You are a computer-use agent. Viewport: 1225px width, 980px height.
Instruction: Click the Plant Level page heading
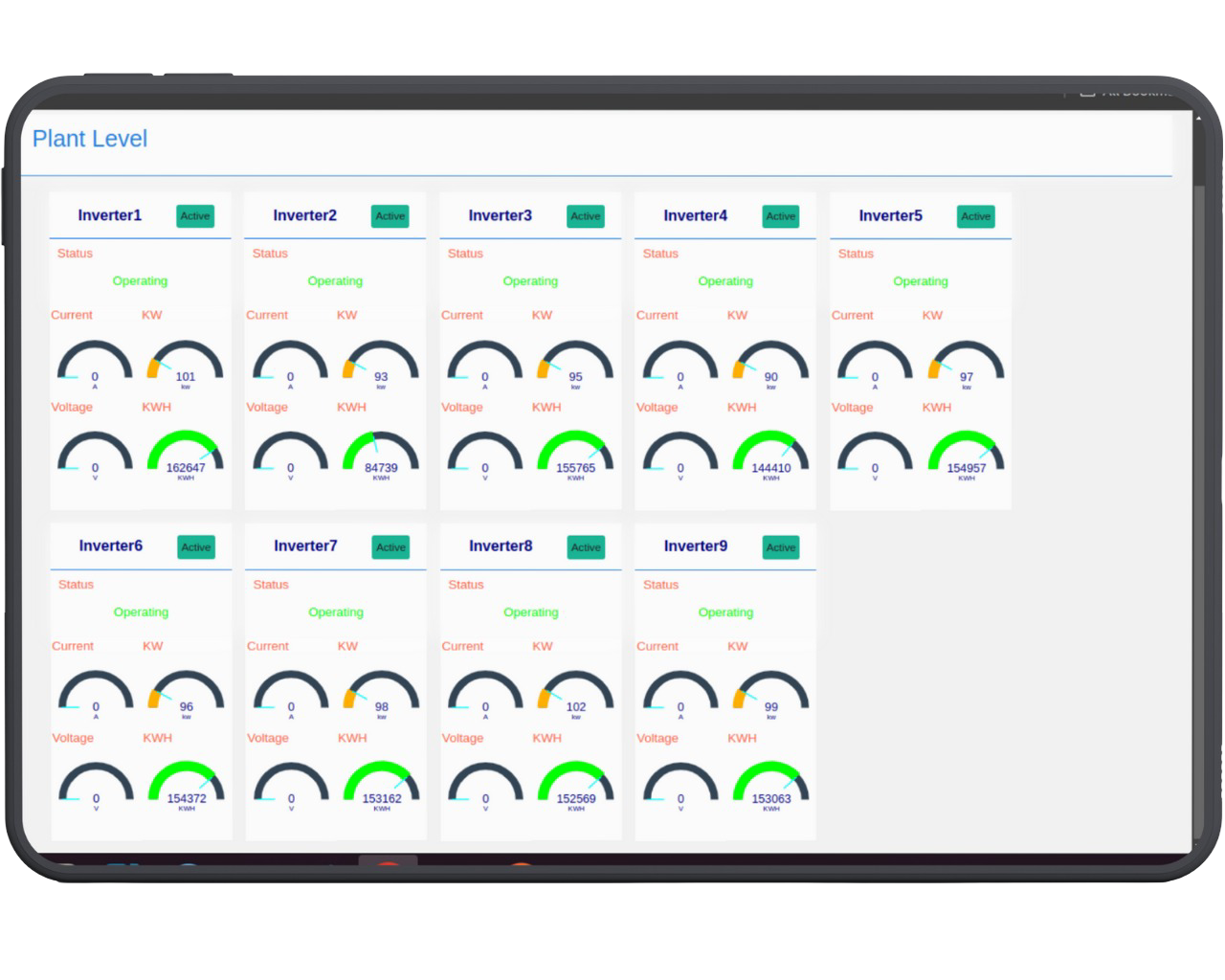pyautogui.click(x=90, y=139)
